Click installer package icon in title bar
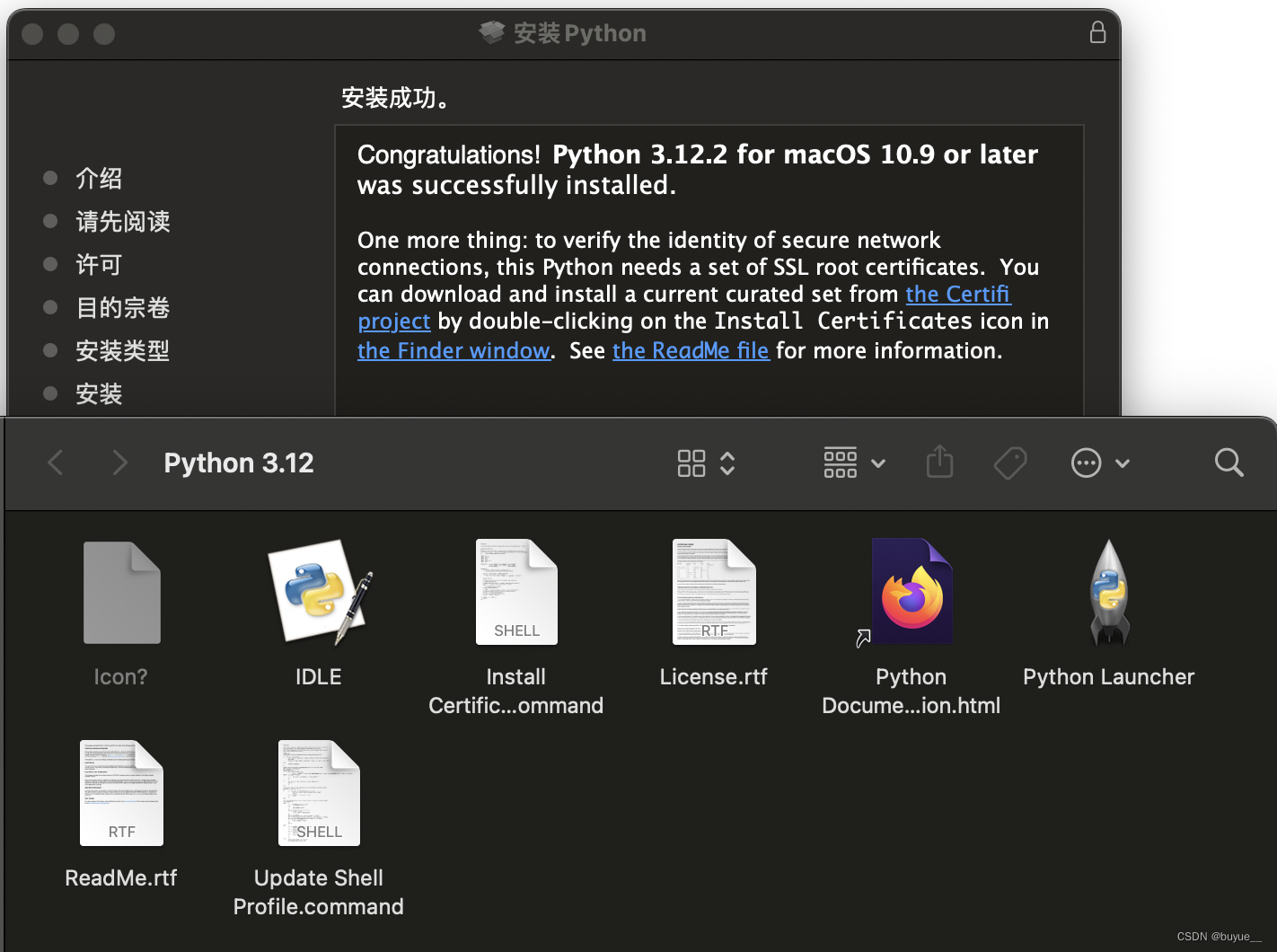Image resolution: width=1277 pixels, height=952 pixels. click(491, 33)
